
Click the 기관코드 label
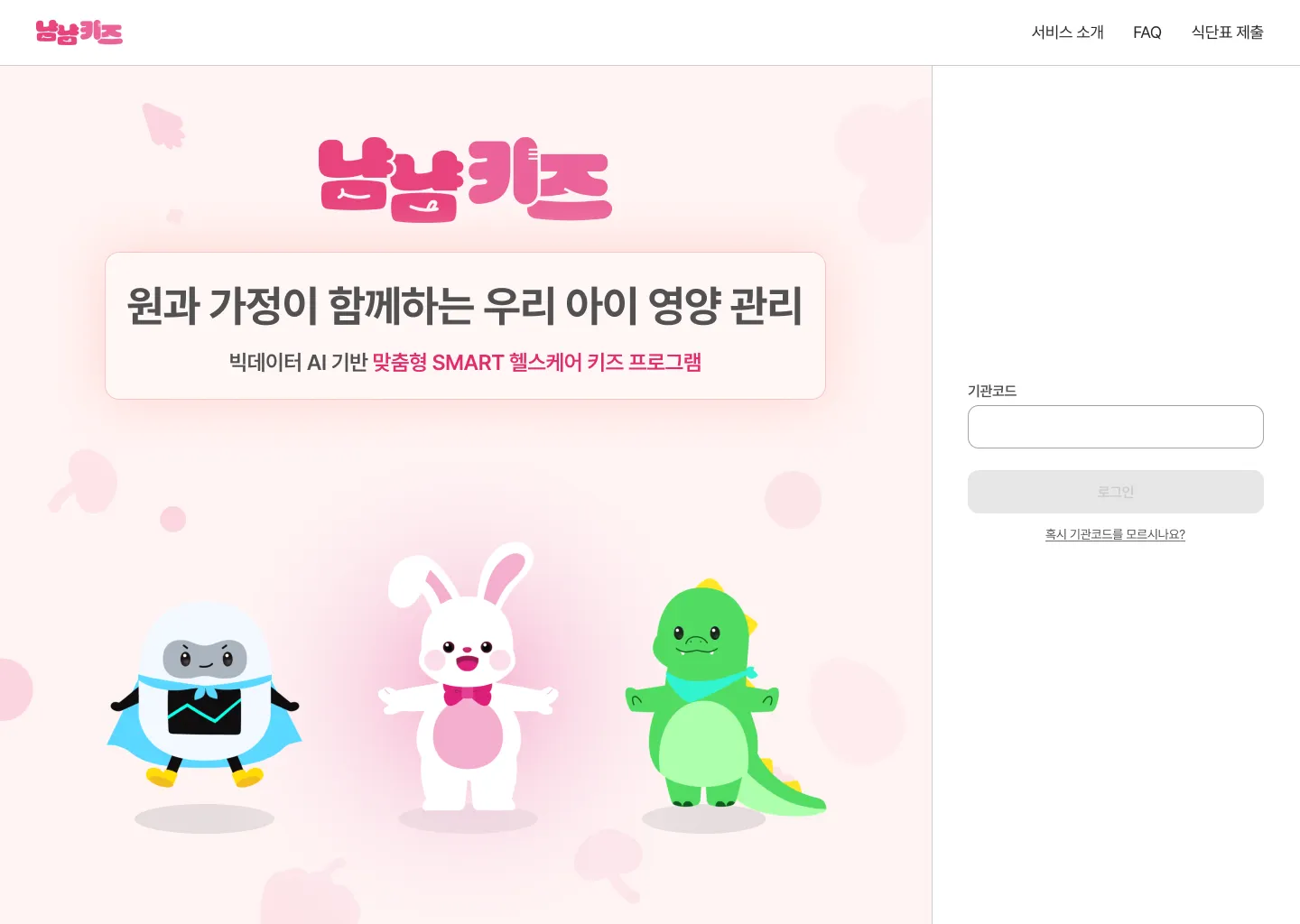[992, 391]
